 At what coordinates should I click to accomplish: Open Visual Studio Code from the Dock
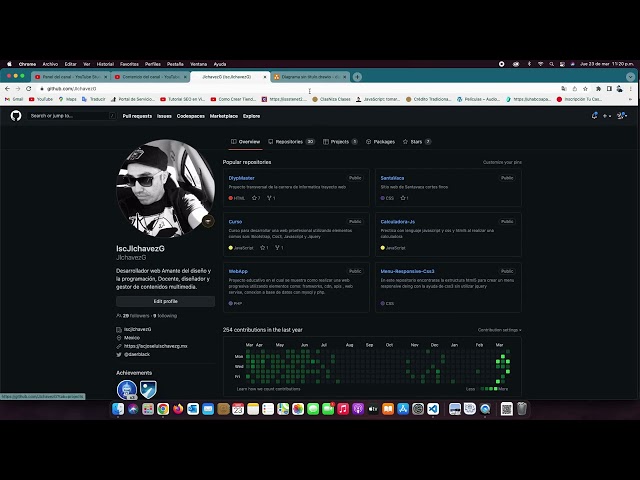coord(433,409)
